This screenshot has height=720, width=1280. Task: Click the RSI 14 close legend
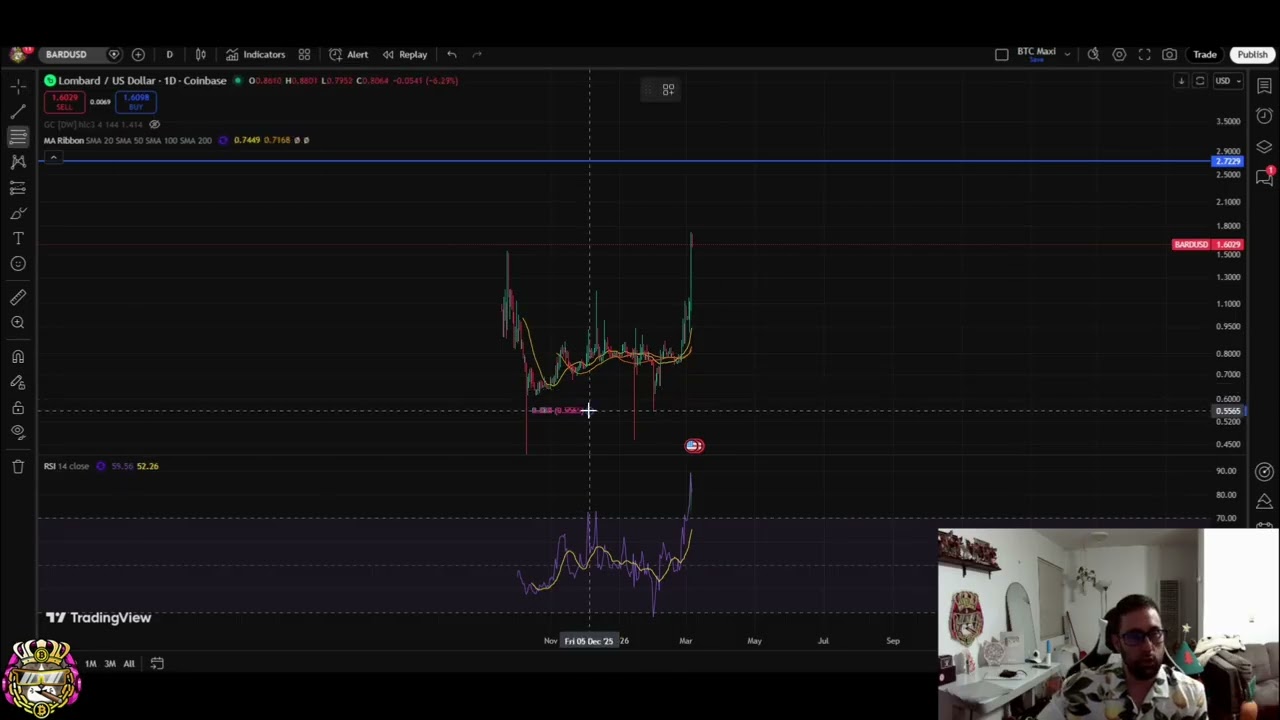tap(67, 466)
